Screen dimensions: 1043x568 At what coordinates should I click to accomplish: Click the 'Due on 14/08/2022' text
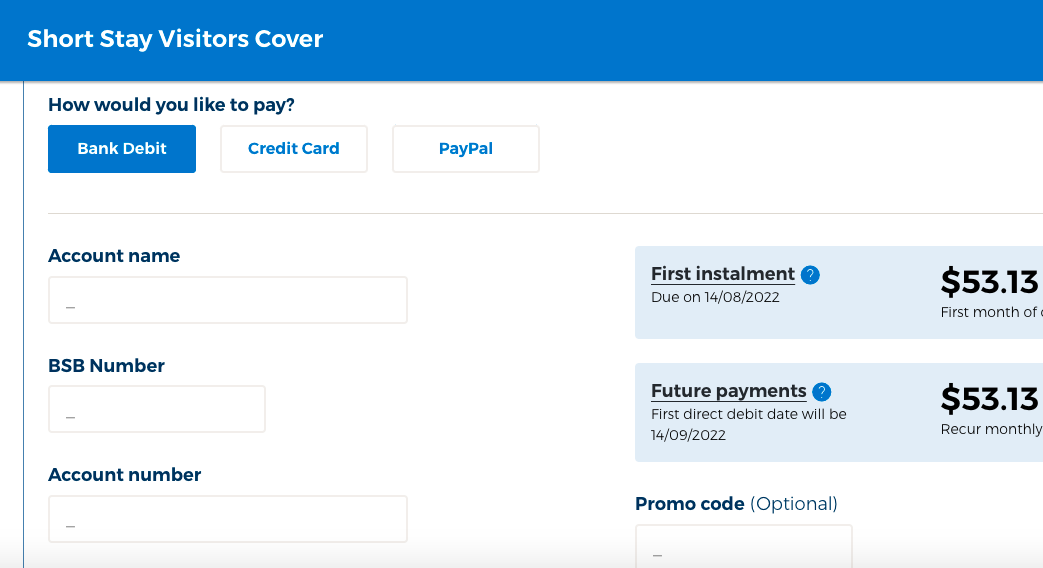pyautogui.click(x=715, y=297)
